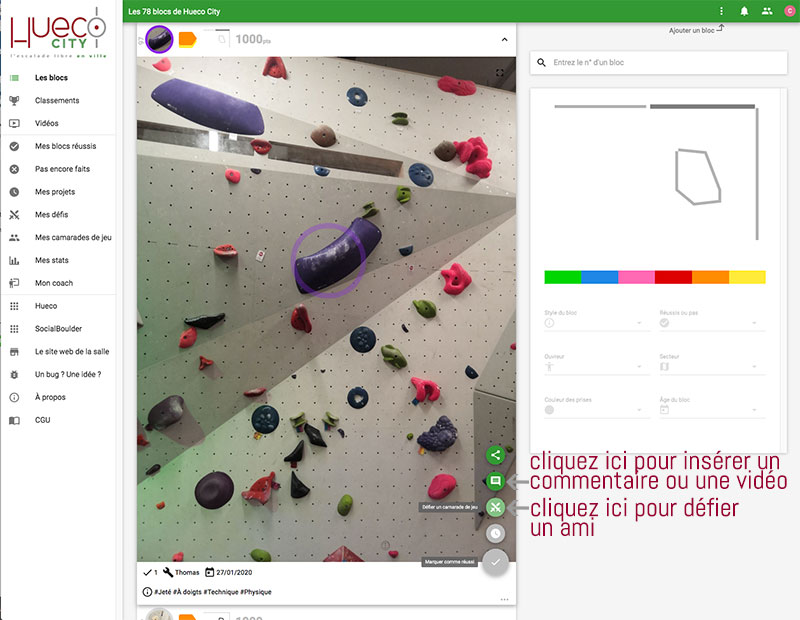Open the Classements rankings page
The height and width of the screenshot is (620, 800).
(58, 101)
